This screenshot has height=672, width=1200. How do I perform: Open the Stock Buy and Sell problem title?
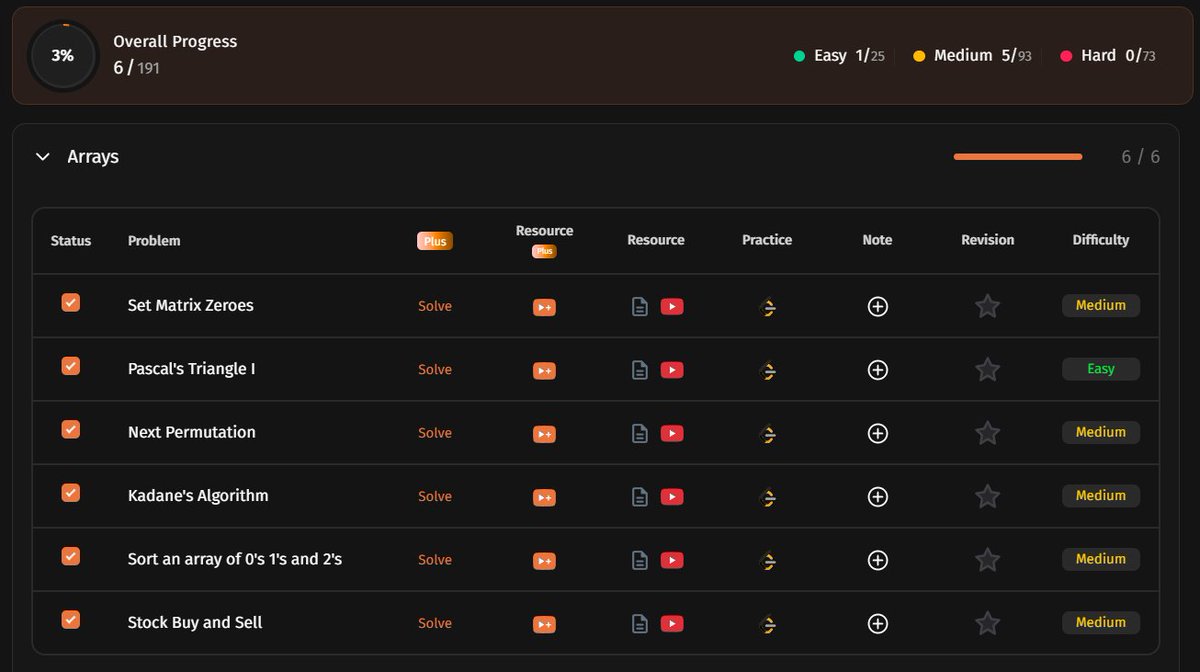(x=195, y=622)
